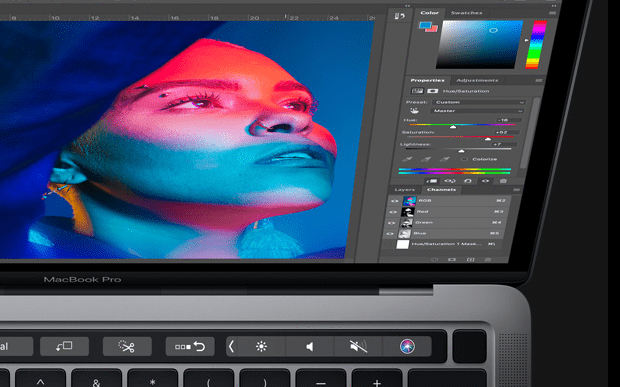
Task: Tap the scissors selection icon on Touch Bar
Action: click(x=127, y=347)
